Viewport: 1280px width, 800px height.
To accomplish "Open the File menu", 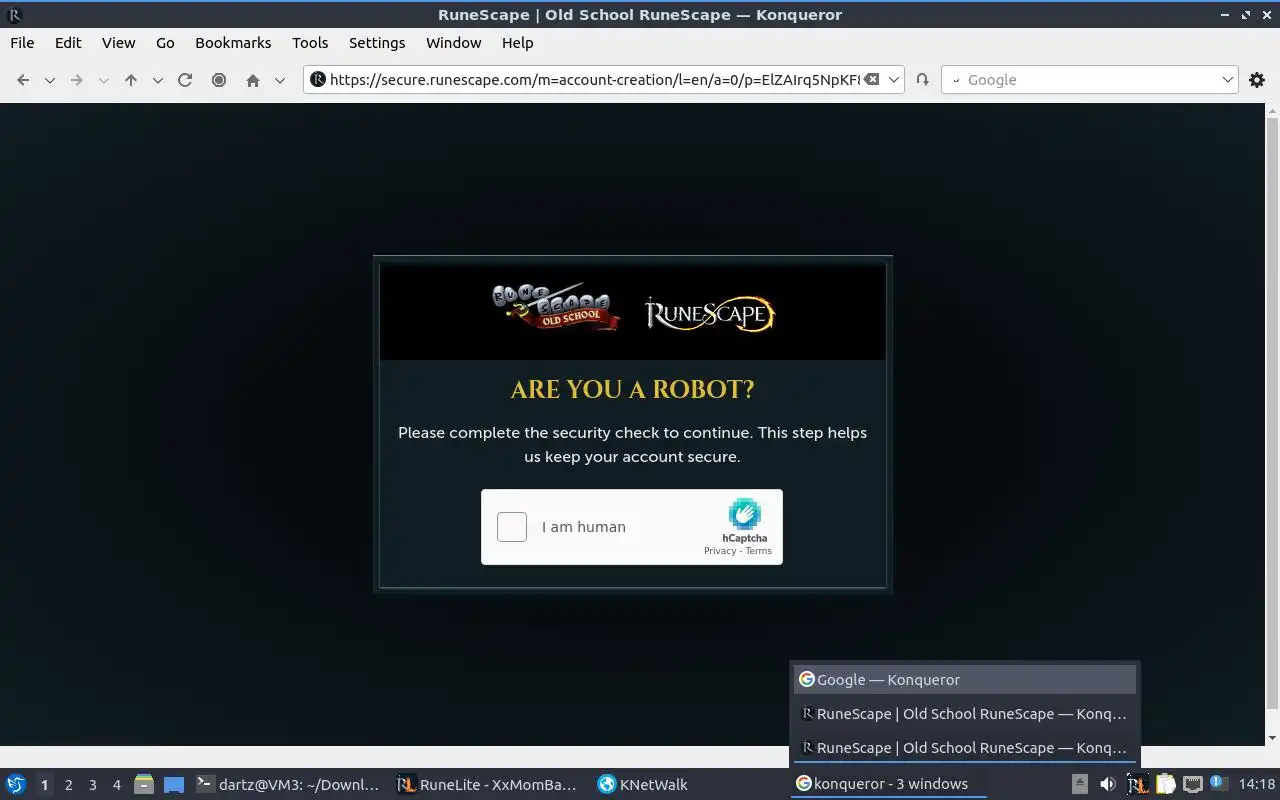I will click(x=22, y=43).
